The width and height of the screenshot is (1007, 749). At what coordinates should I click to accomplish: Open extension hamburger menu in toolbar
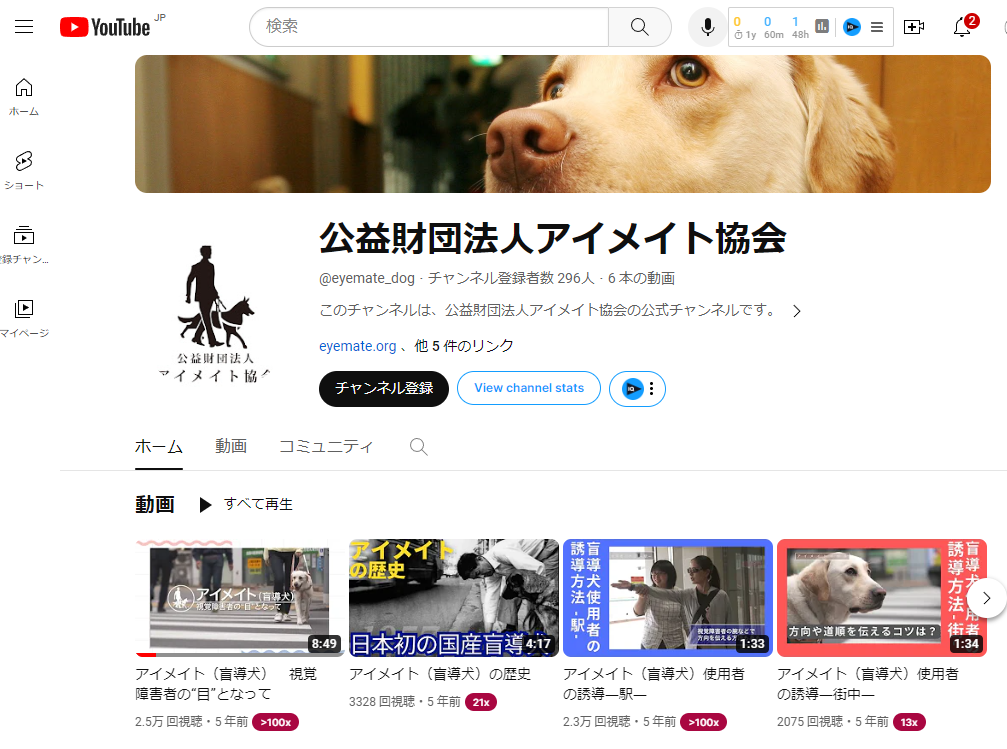click(877, 27)
